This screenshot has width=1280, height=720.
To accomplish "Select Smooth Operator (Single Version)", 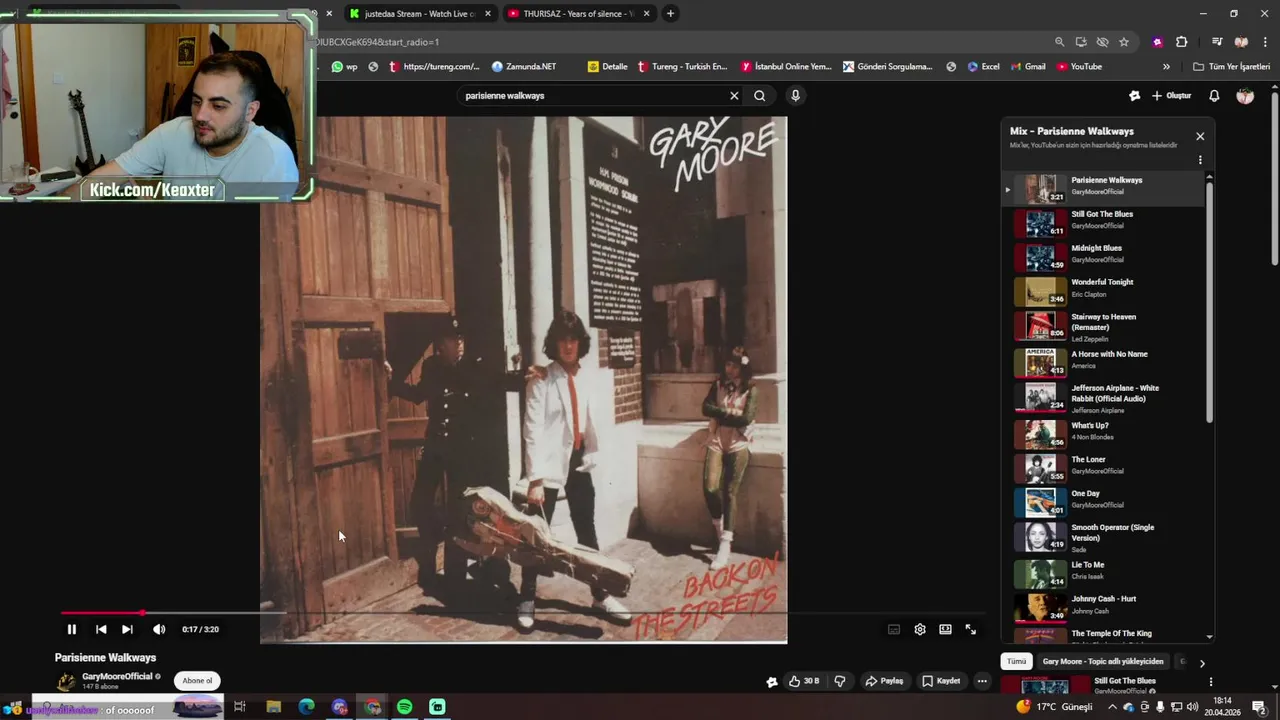I will click(x=1105, y=537).
